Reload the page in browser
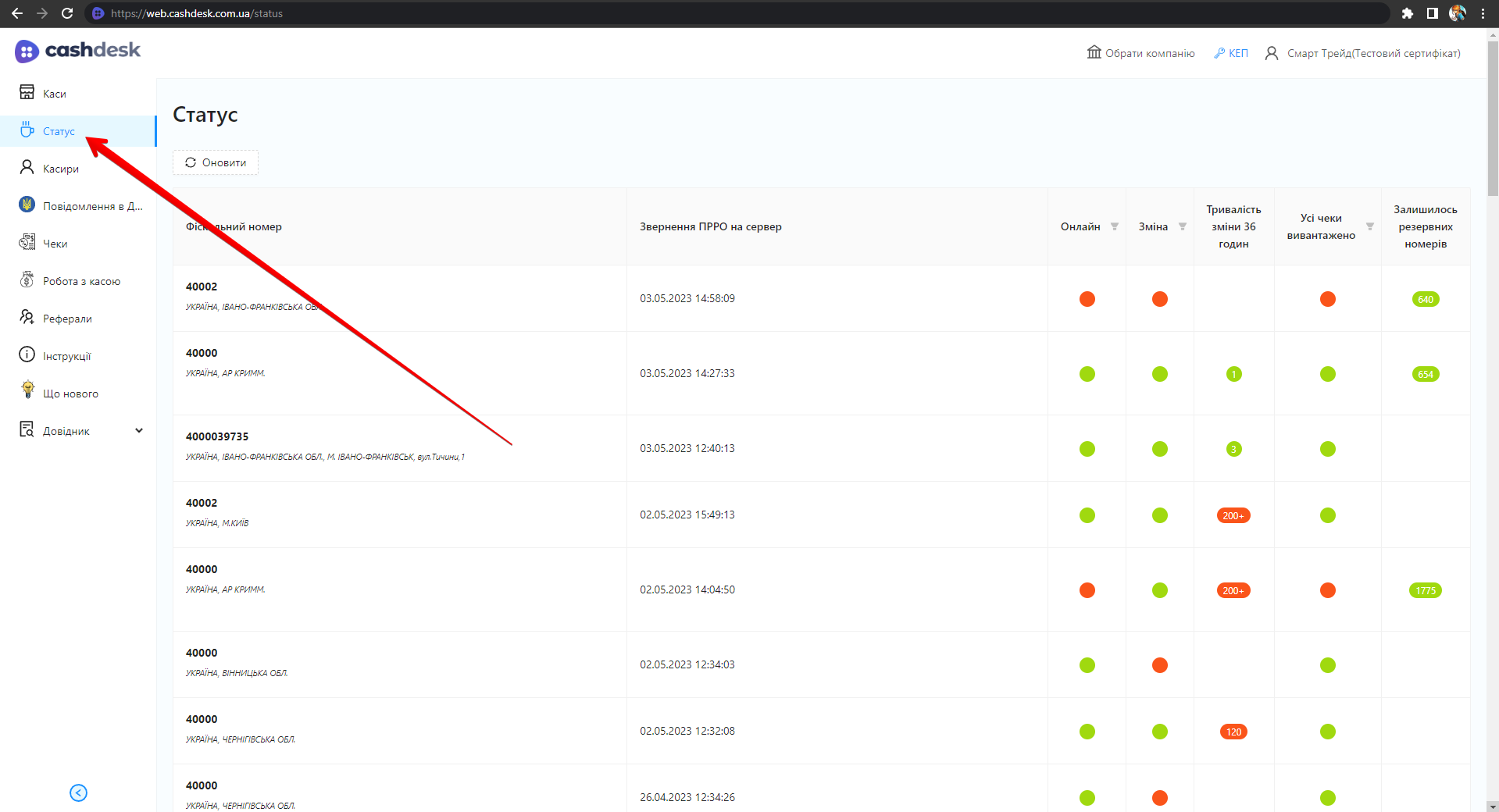This screenshot has height=812, width=1499. (67, 13)
